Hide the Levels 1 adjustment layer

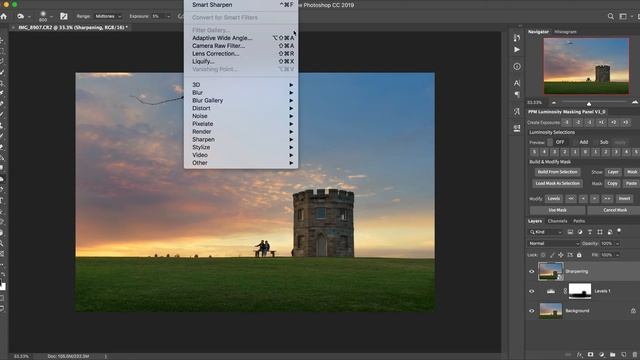(x=531, y=291)
